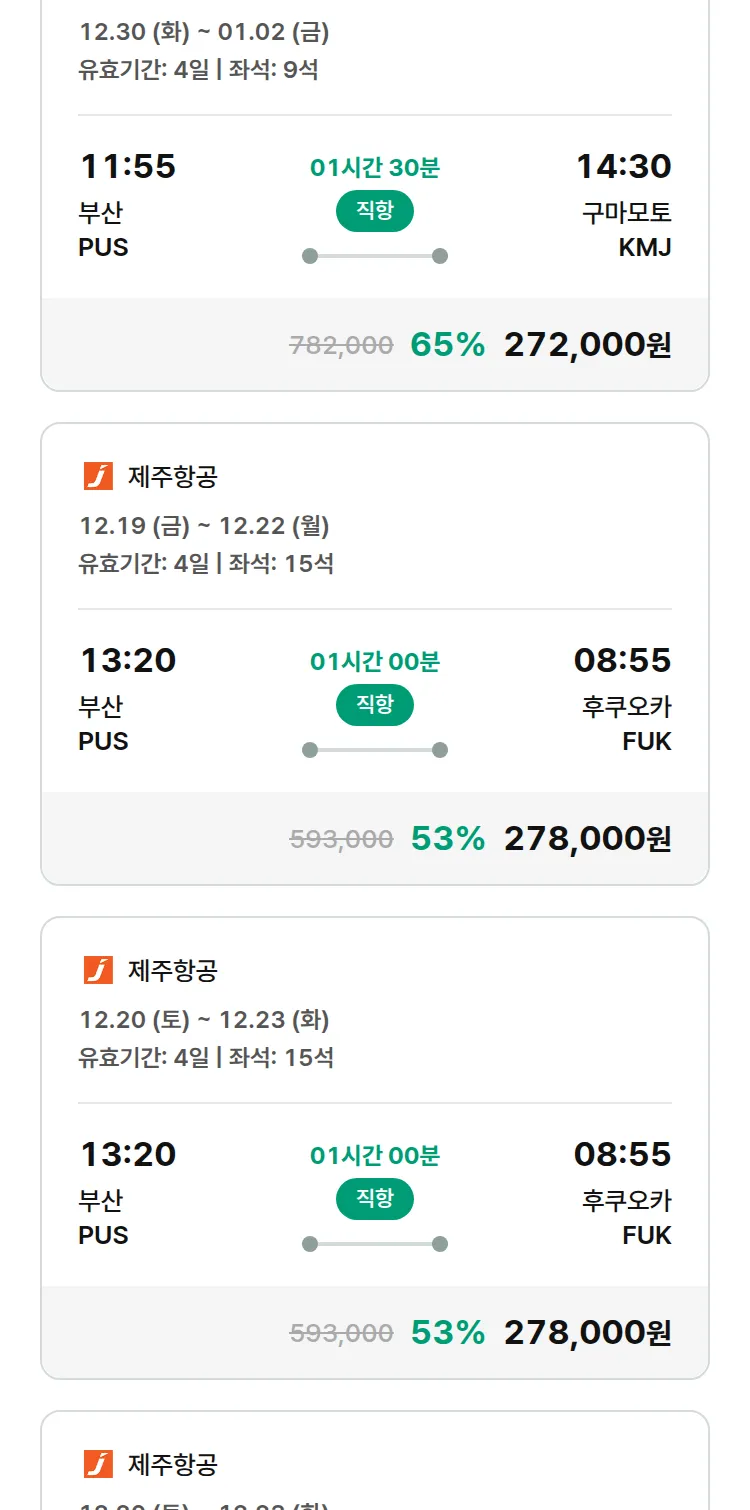Tap 직항 badge on 12.19 Fukuoka flight
This screenshot has width=750, height=1510.
pyautogui.click(x=374, y=705)
